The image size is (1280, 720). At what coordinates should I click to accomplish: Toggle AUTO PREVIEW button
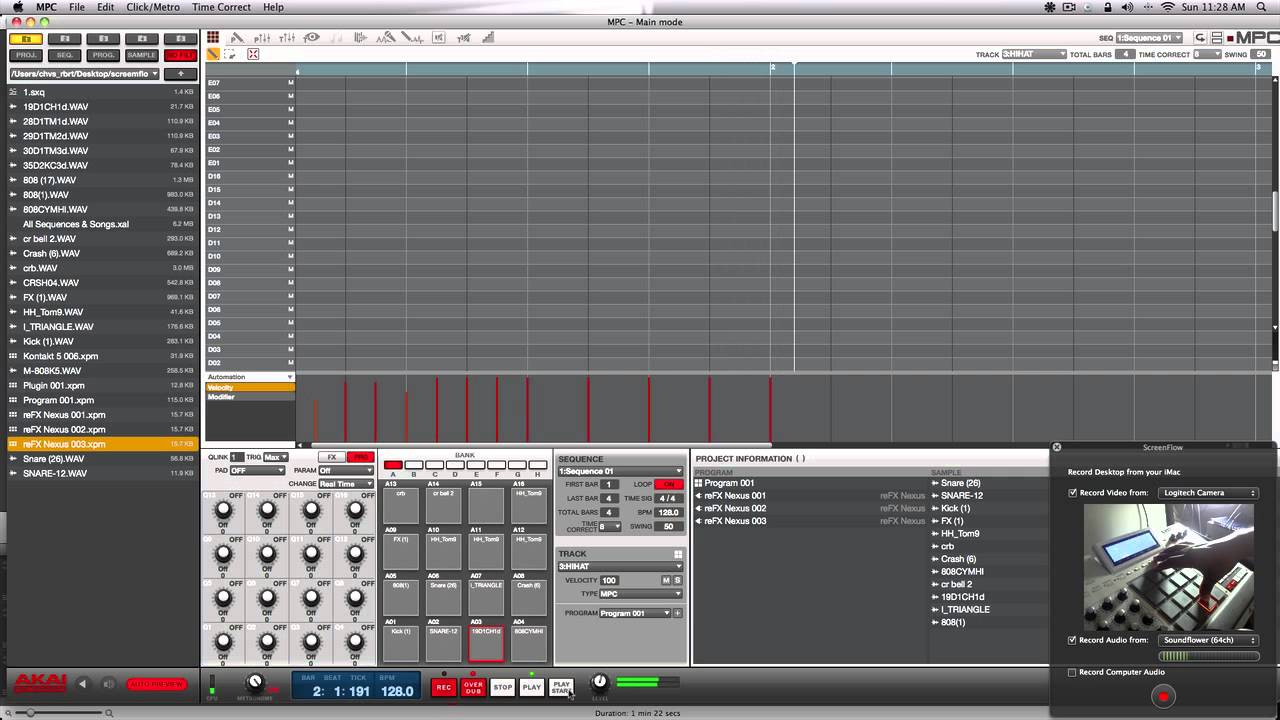(x=157, y=684)
